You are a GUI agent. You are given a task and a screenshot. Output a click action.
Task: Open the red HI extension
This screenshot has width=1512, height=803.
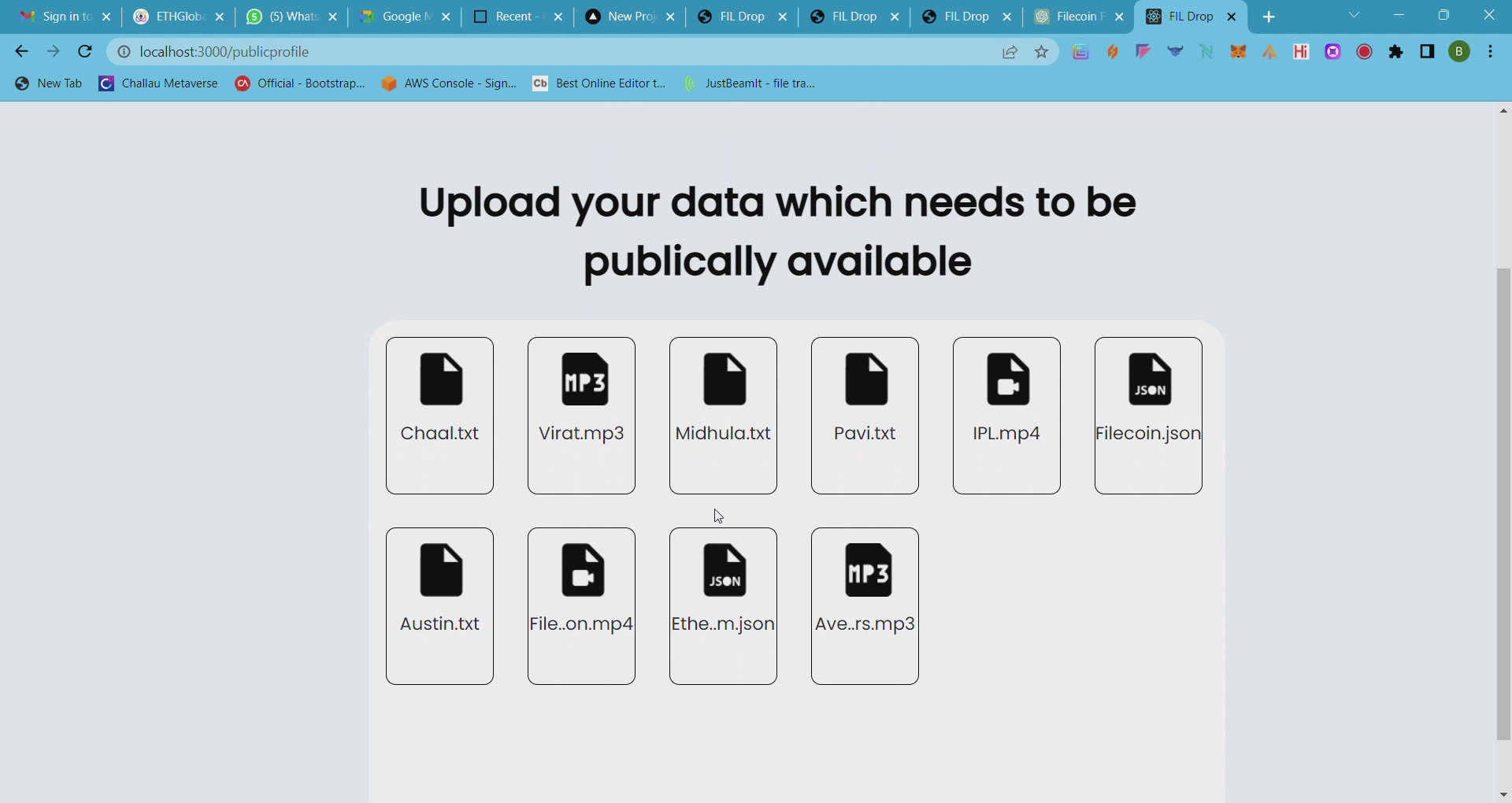[x=1301, y=52]
